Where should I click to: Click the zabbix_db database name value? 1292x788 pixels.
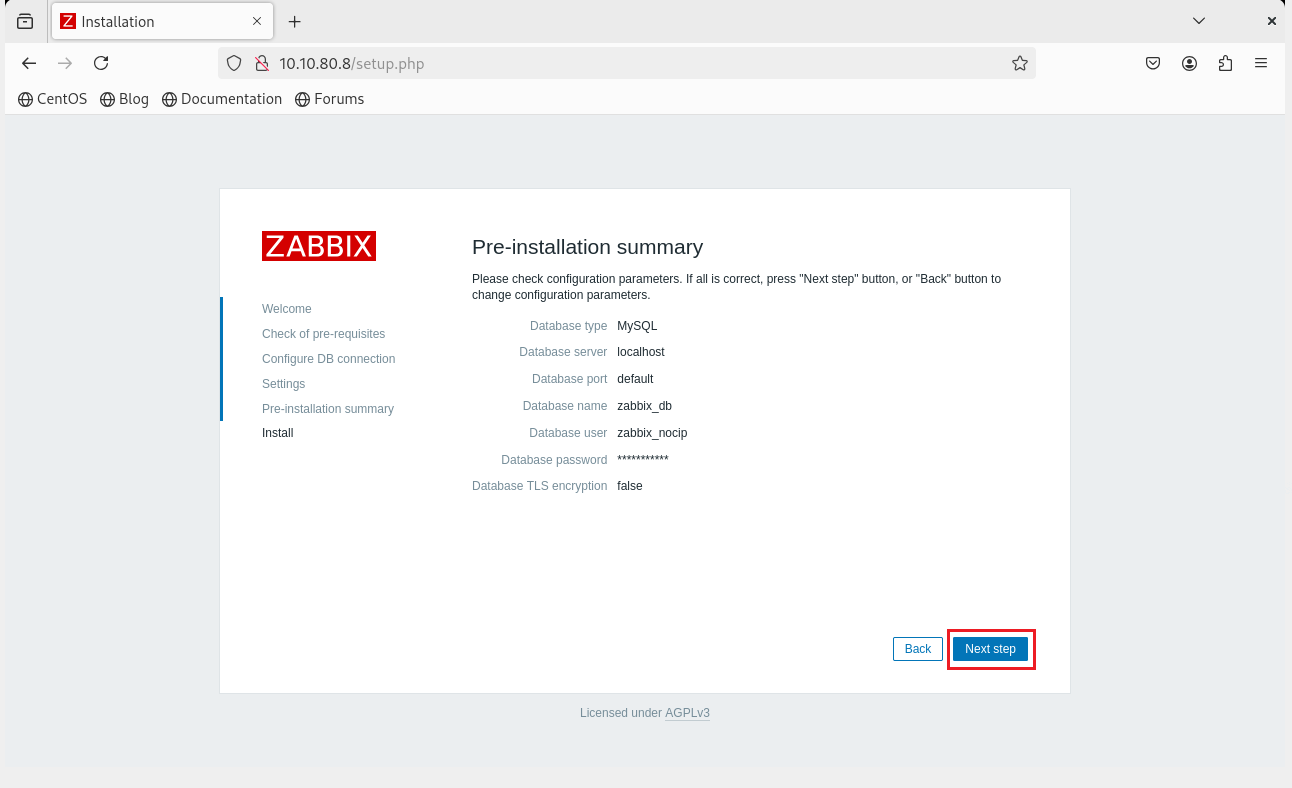coord(644,406)
